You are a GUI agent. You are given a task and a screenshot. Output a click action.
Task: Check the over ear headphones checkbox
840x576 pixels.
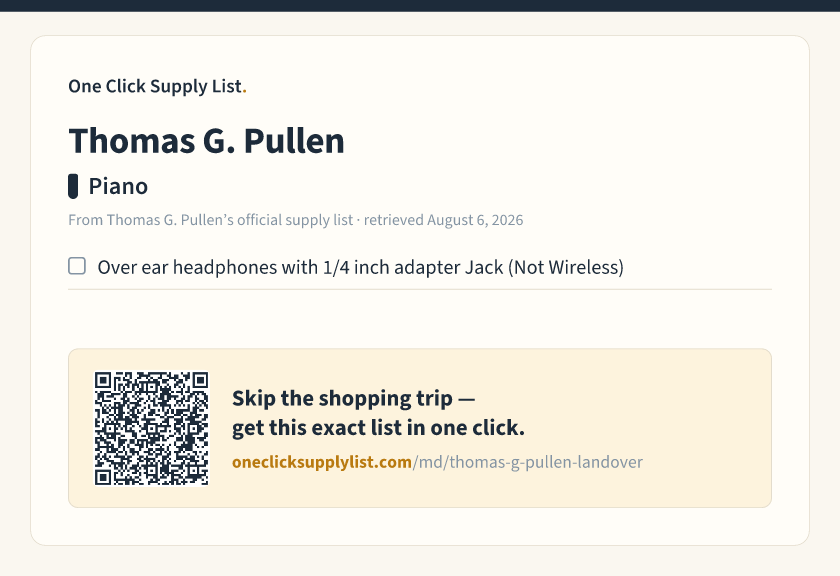pyautogui.click(x=77, y=266)
